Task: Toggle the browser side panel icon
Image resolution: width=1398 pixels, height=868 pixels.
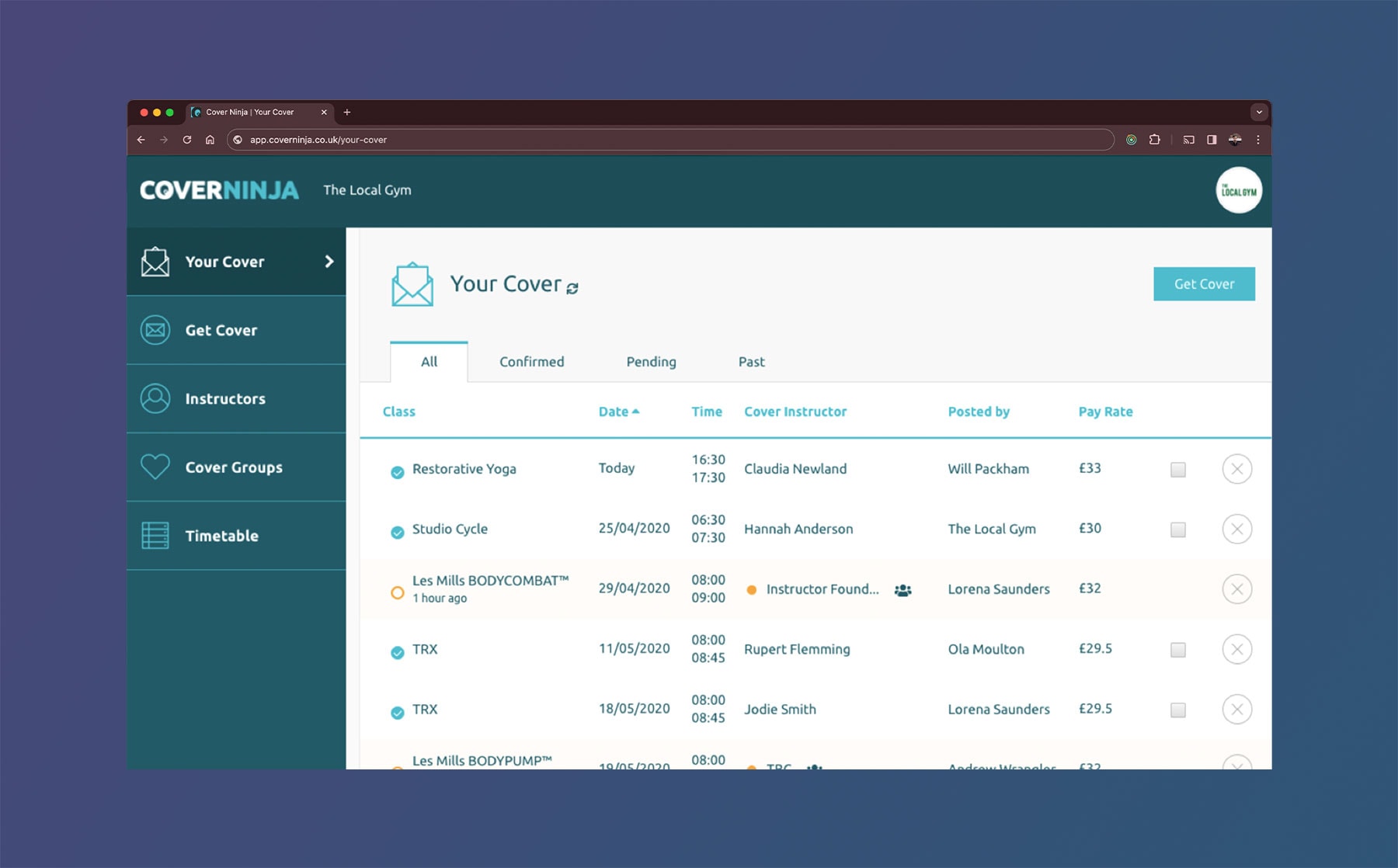Action: (x=1212, y=140)
